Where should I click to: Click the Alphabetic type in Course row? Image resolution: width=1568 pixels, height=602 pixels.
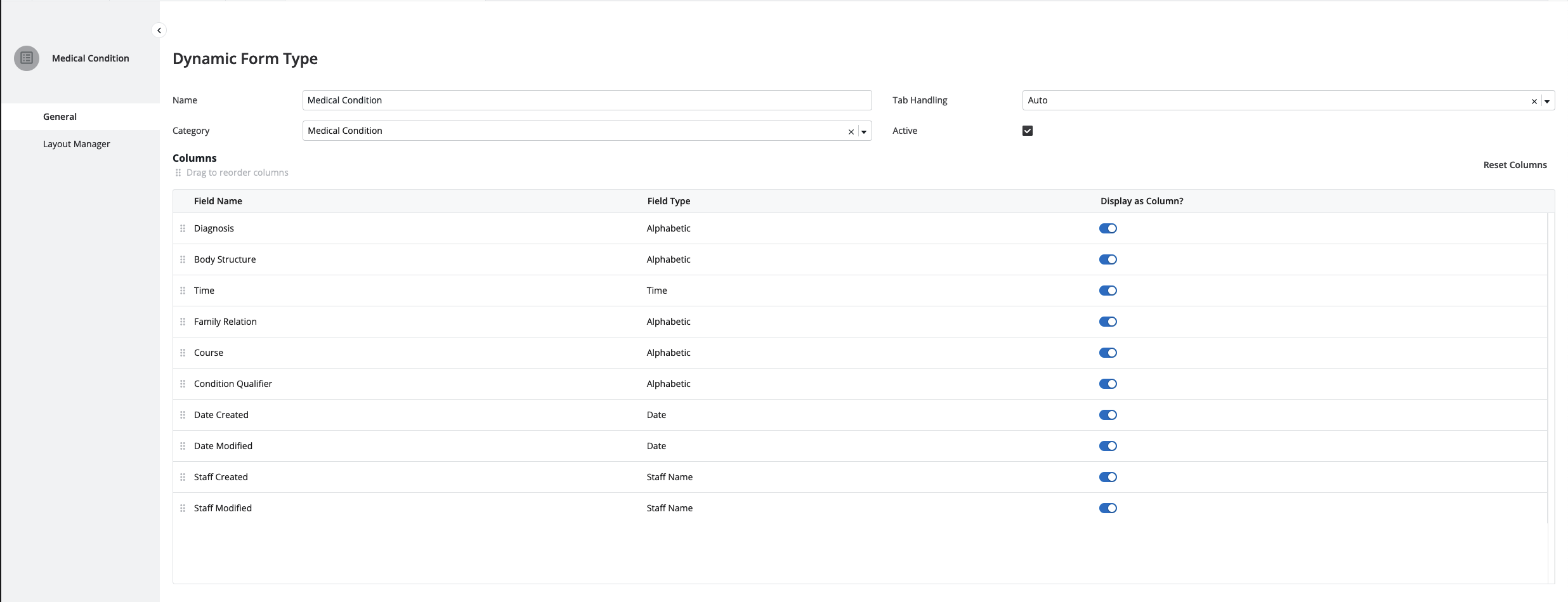669,353
